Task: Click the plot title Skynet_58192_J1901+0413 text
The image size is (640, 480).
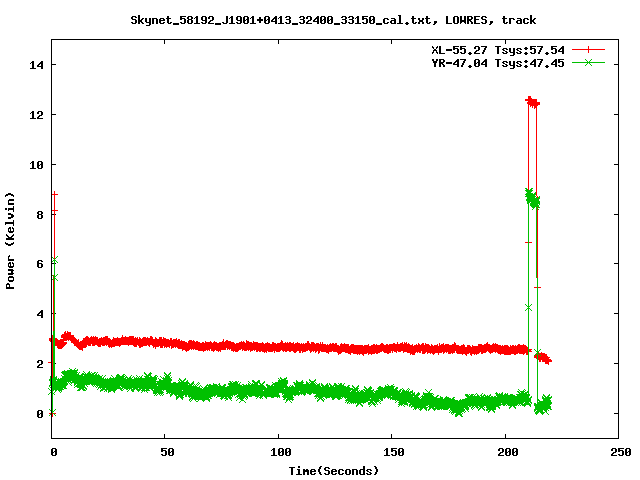Action: click(333, 20)
